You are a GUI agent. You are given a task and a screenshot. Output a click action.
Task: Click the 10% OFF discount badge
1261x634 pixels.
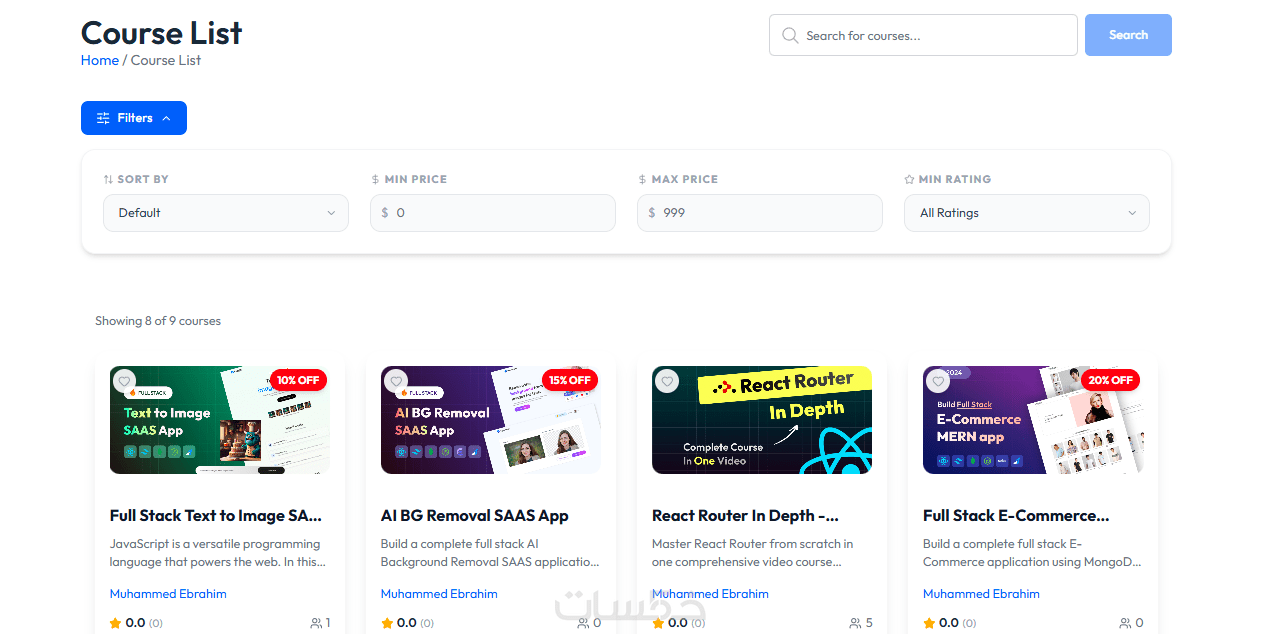click(298, 380)
